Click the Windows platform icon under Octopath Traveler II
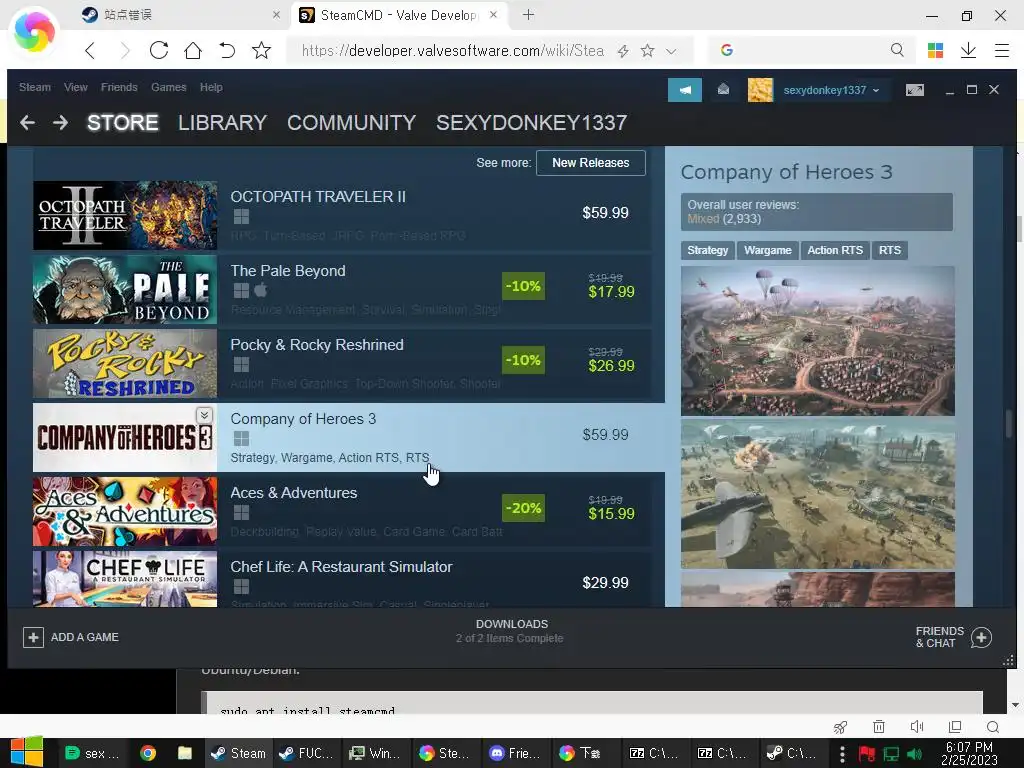Image resolution: width=1024 pixels, height=768 pixels. click(x=242, y=216)
